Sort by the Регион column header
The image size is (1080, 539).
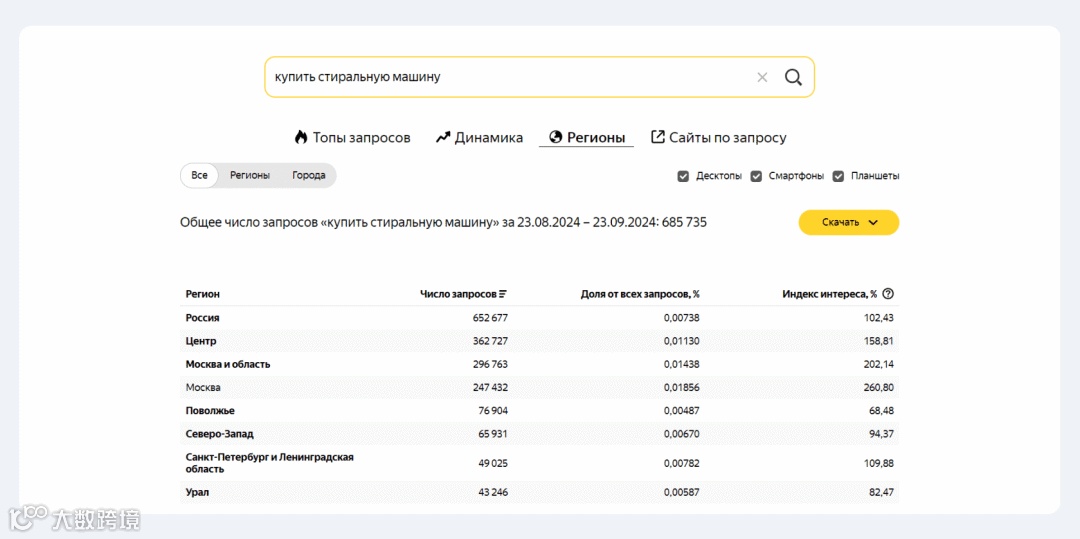(x=202, y=294)
